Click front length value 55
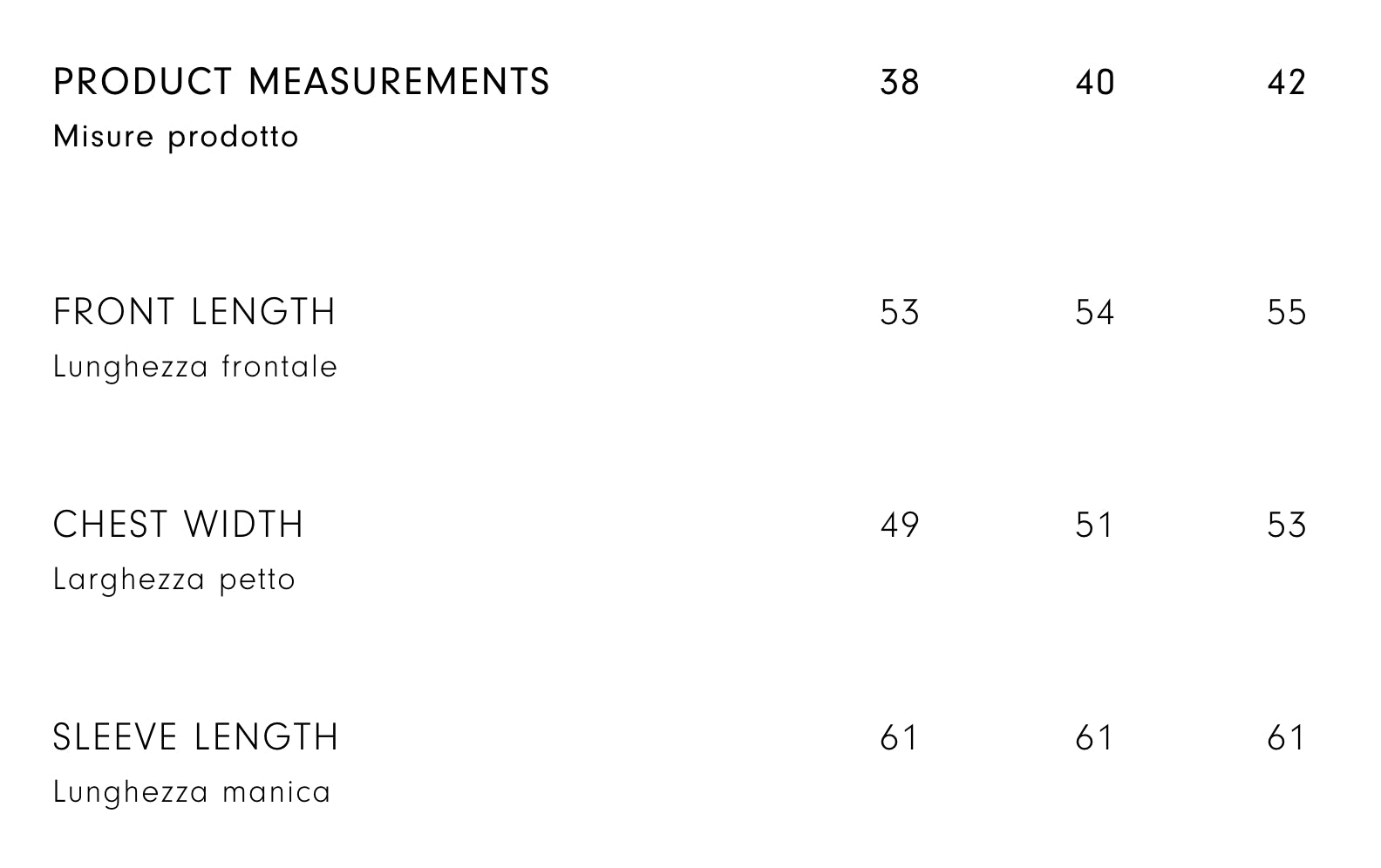1381x868 pixels. (1286, 313)
